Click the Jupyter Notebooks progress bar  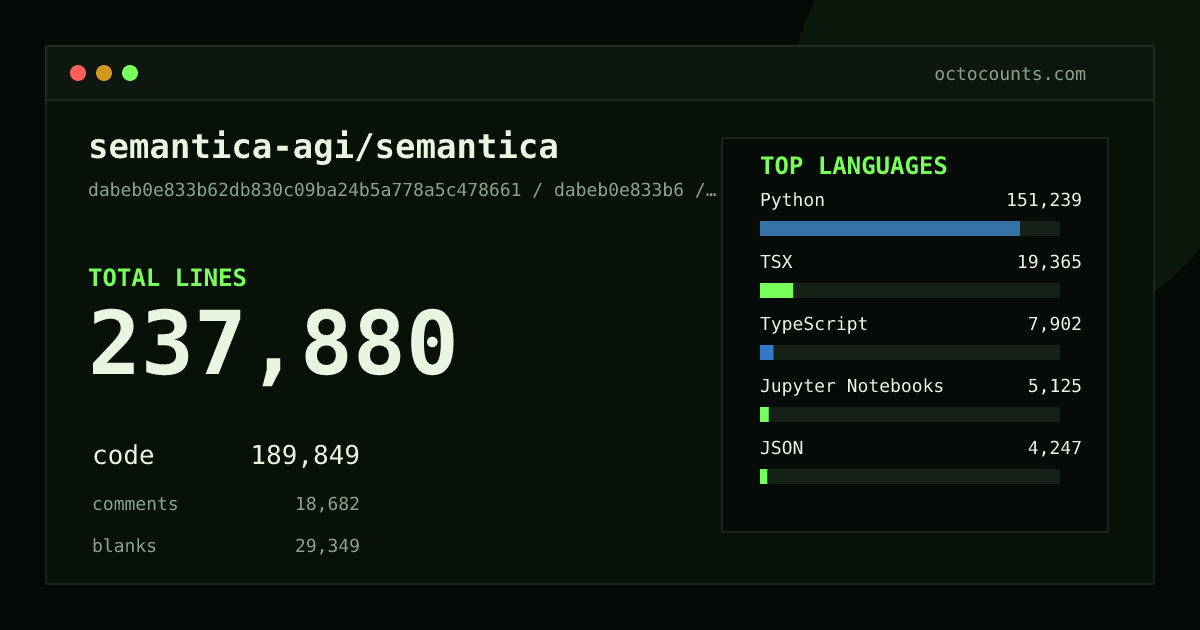(910, 414)
